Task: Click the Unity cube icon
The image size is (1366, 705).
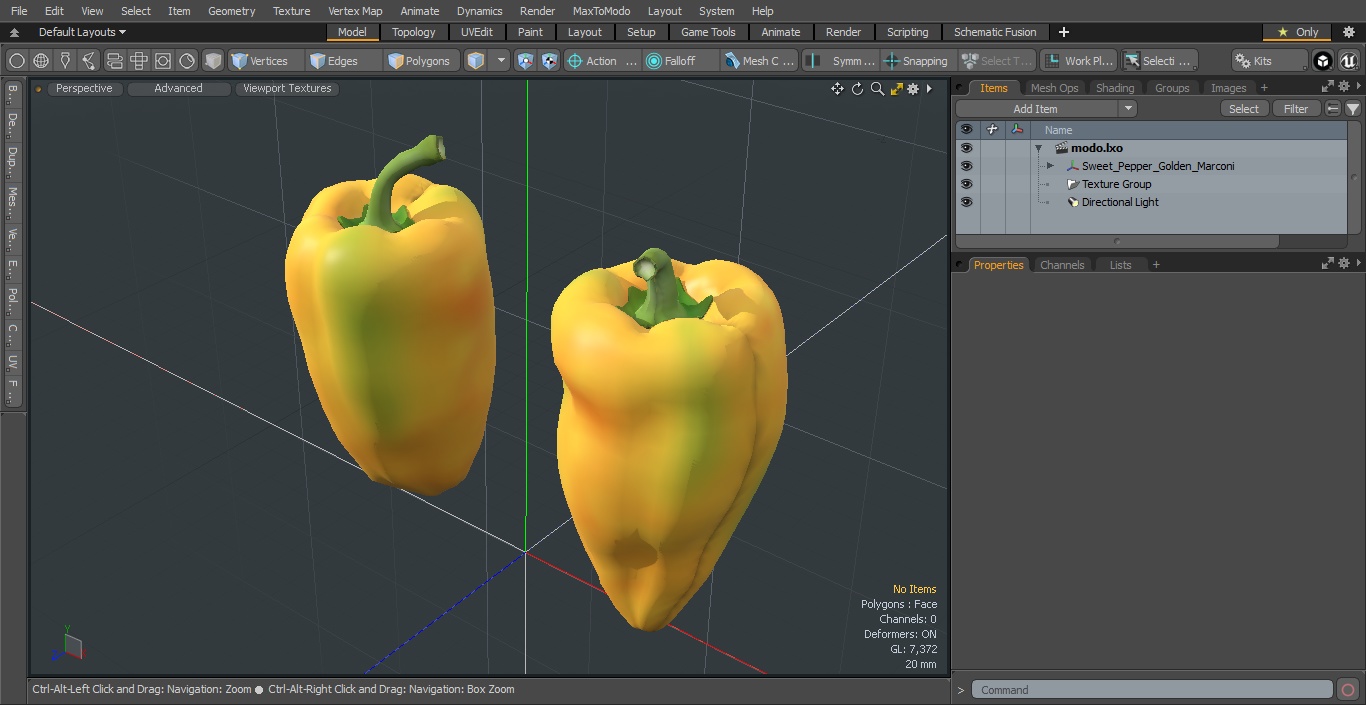Action: point(1323,61)
